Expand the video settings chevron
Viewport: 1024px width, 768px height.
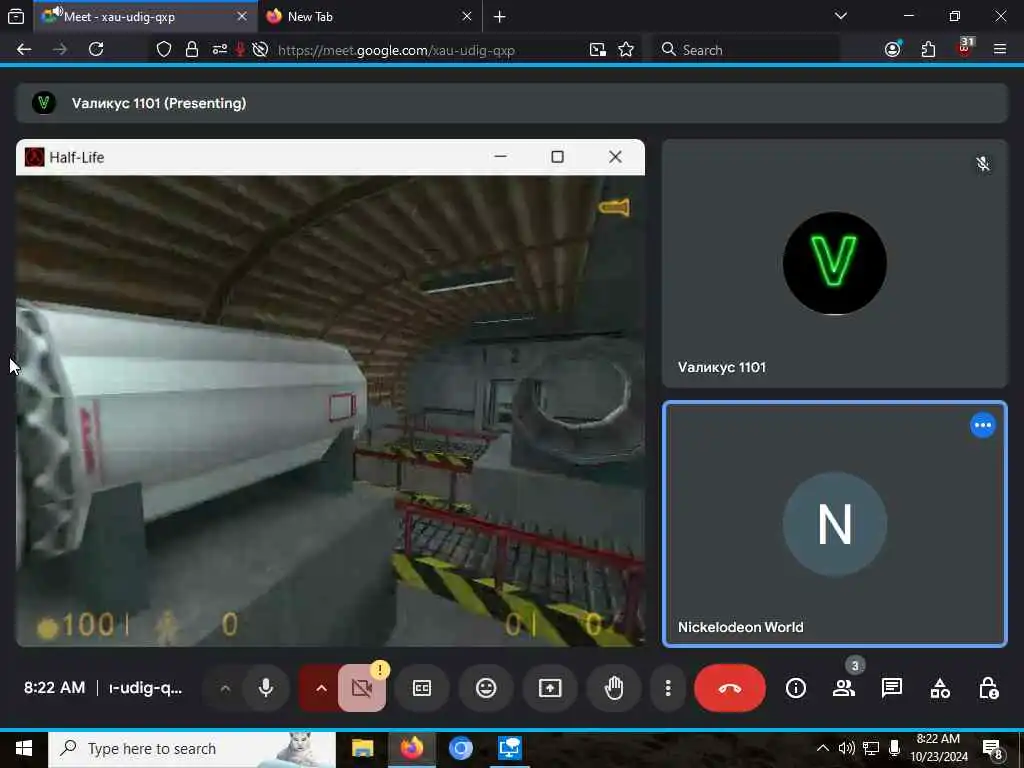point(321,688)
